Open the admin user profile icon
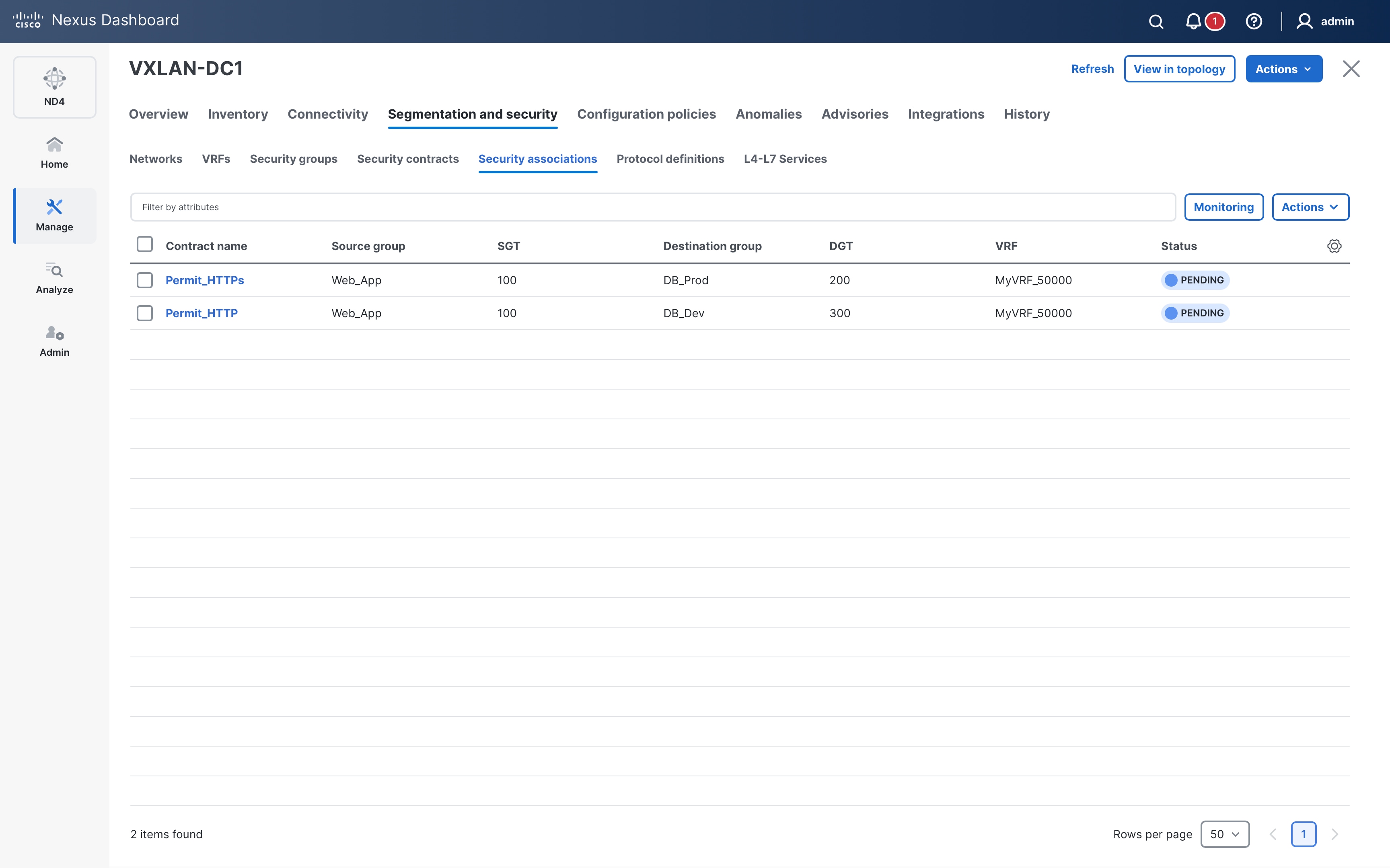 click(x=1304, y=21)
